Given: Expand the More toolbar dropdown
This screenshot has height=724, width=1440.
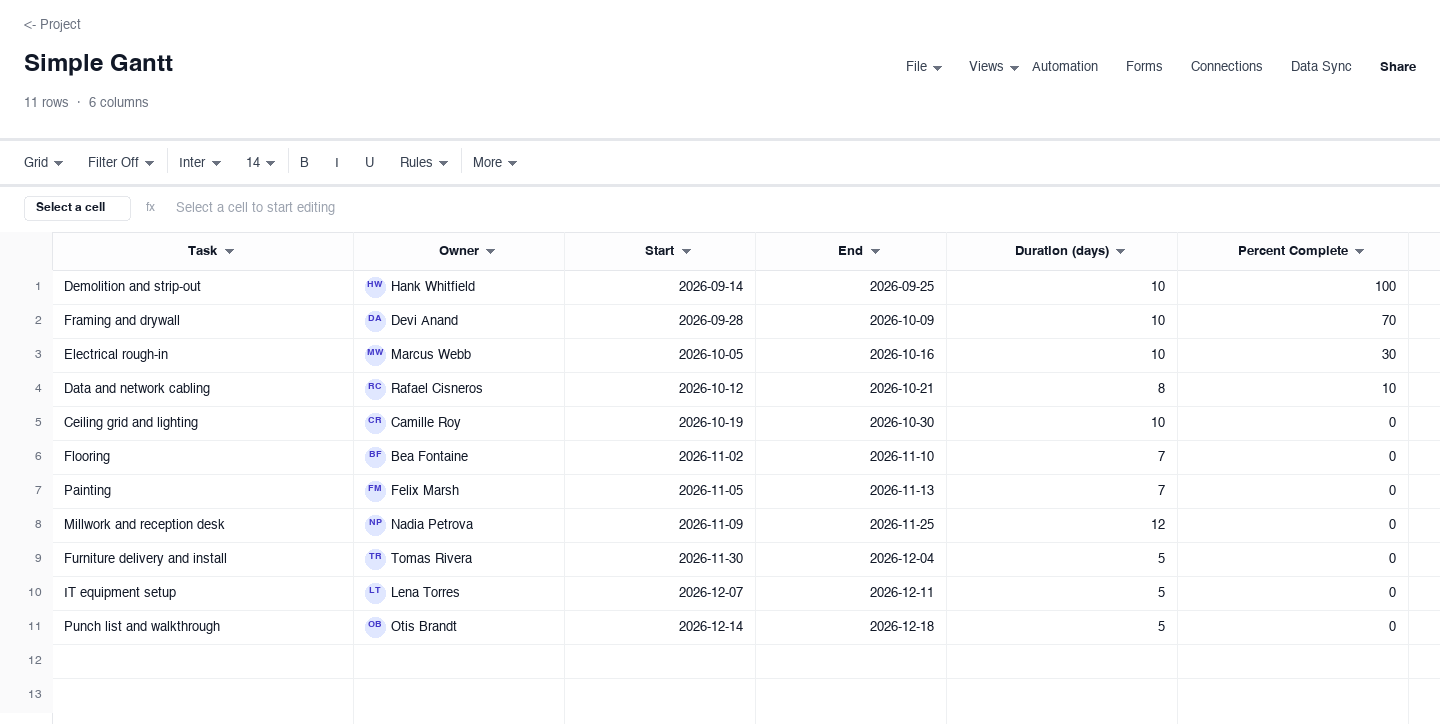Looking at the screenshot, I should (495, 162).
